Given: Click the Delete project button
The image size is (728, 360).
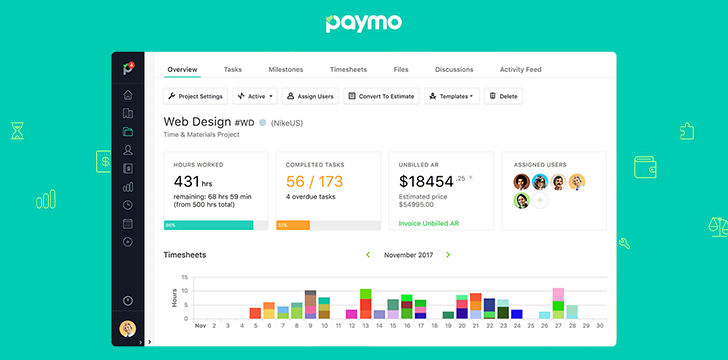Looking at the screenshot, I should pyautogui.click(x=503, y=96).
